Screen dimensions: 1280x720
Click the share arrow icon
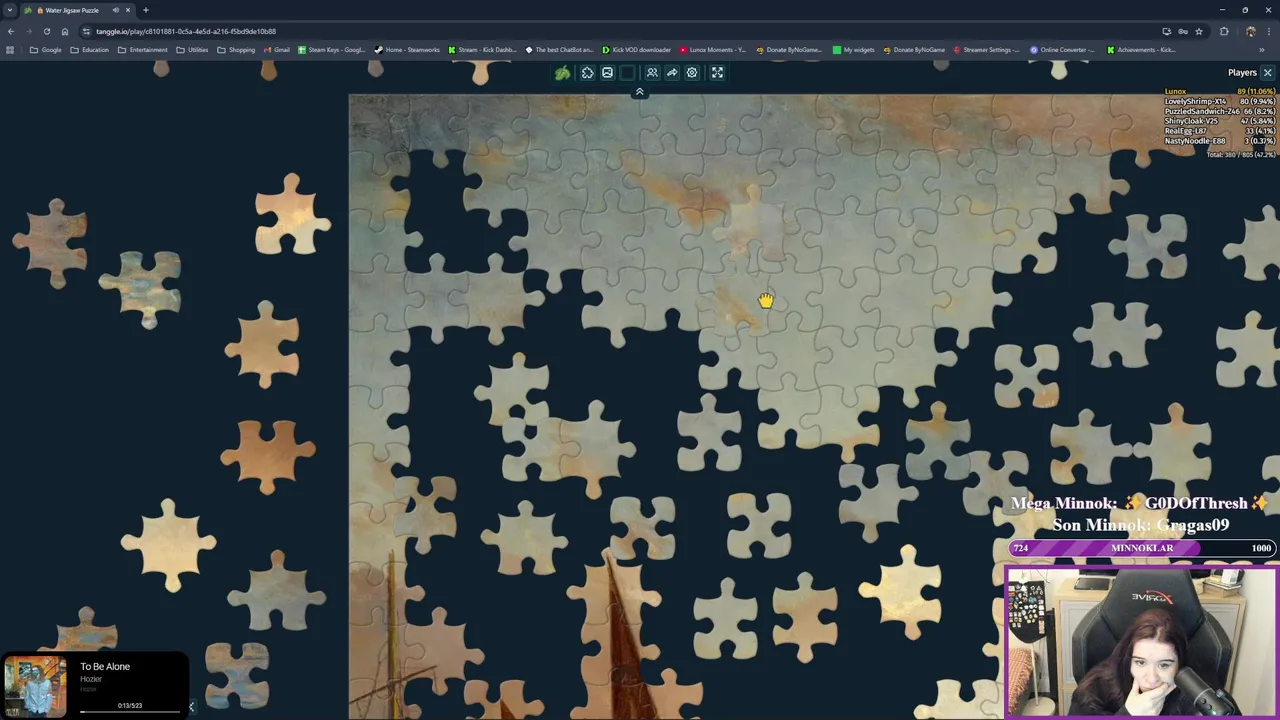click(672, 73)
